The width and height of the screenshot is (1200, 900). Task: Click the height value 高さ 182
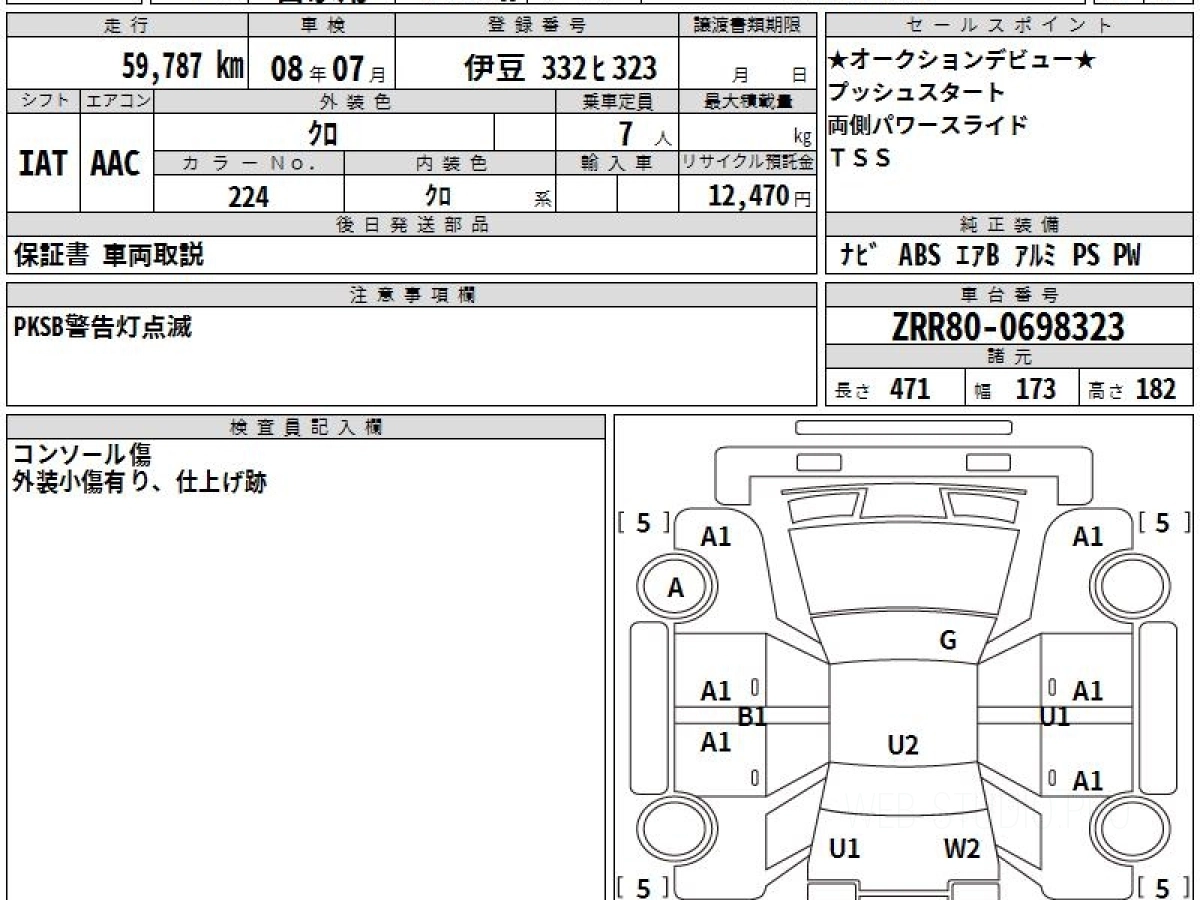(x=1133, y=389)
